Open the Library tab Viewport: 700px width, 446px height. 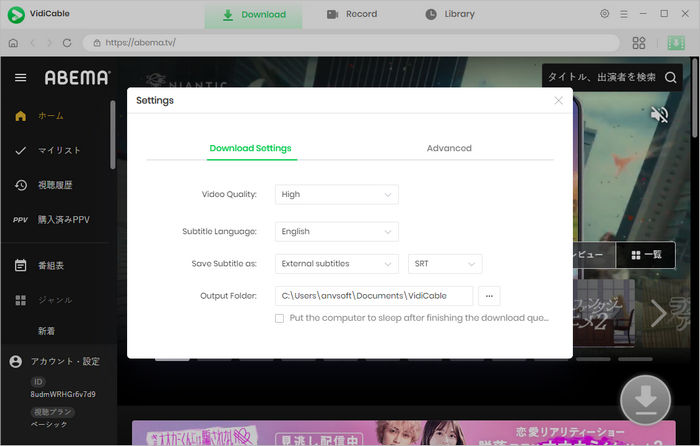pos(450,14)
